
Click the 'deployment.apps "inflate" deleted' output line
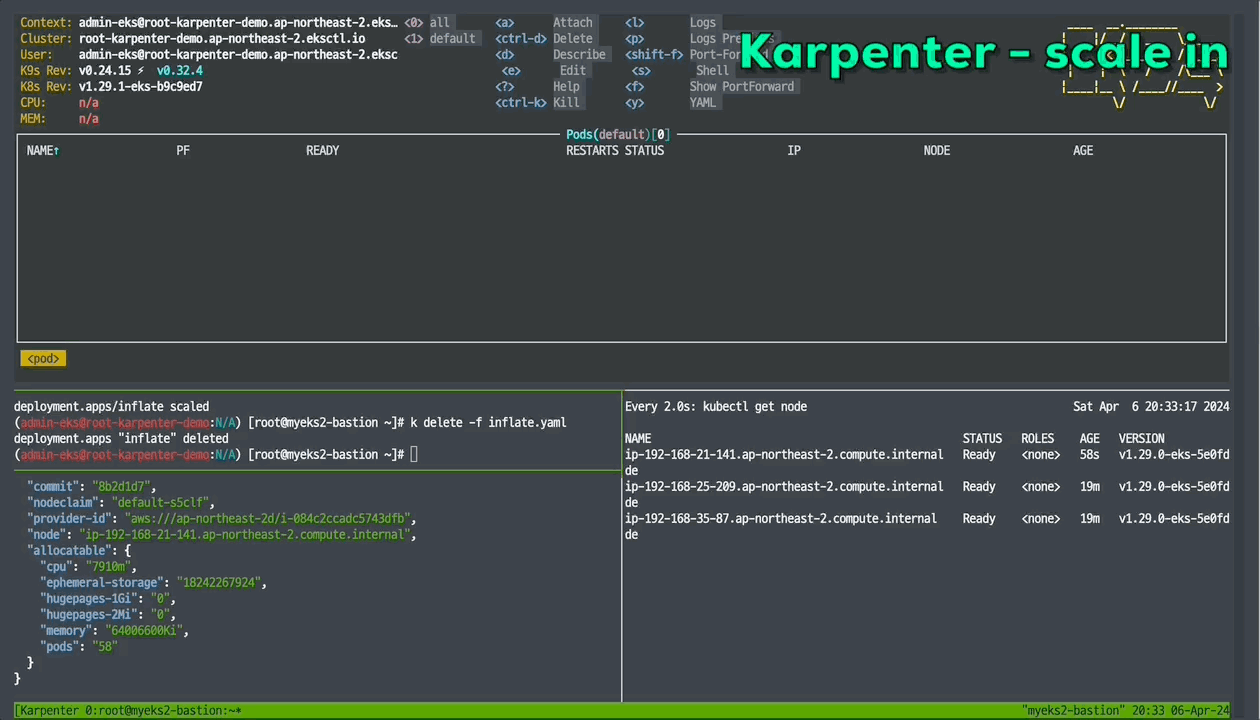(121, 438)
